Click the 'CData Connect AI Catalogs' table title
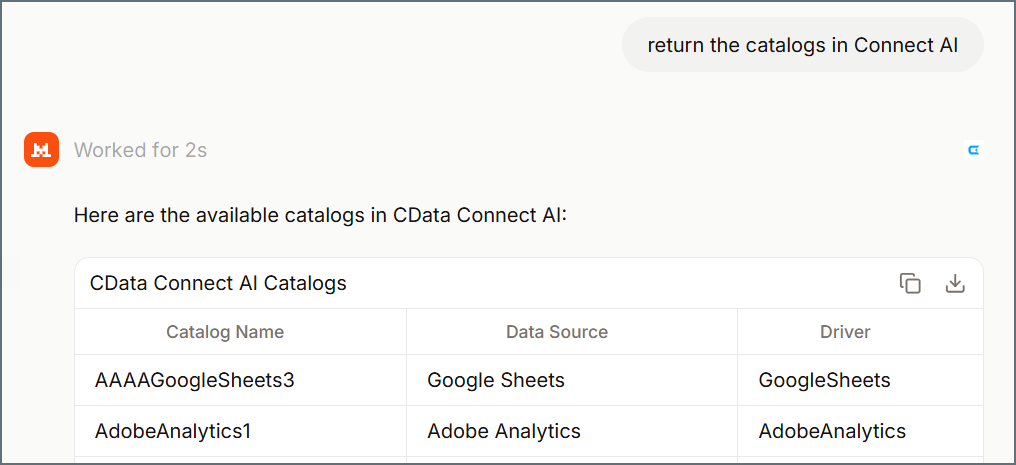This screenshot has height=465, width=1016. coord(218,283)
